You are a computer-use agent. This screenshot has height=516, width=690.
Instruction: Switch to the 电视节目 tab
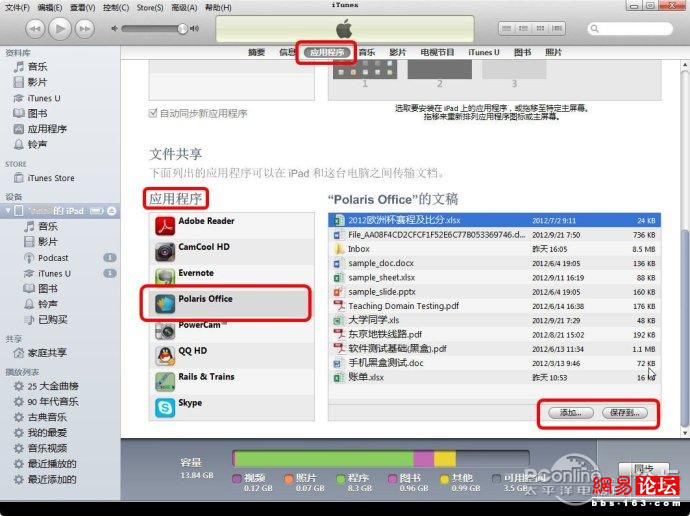437,52
